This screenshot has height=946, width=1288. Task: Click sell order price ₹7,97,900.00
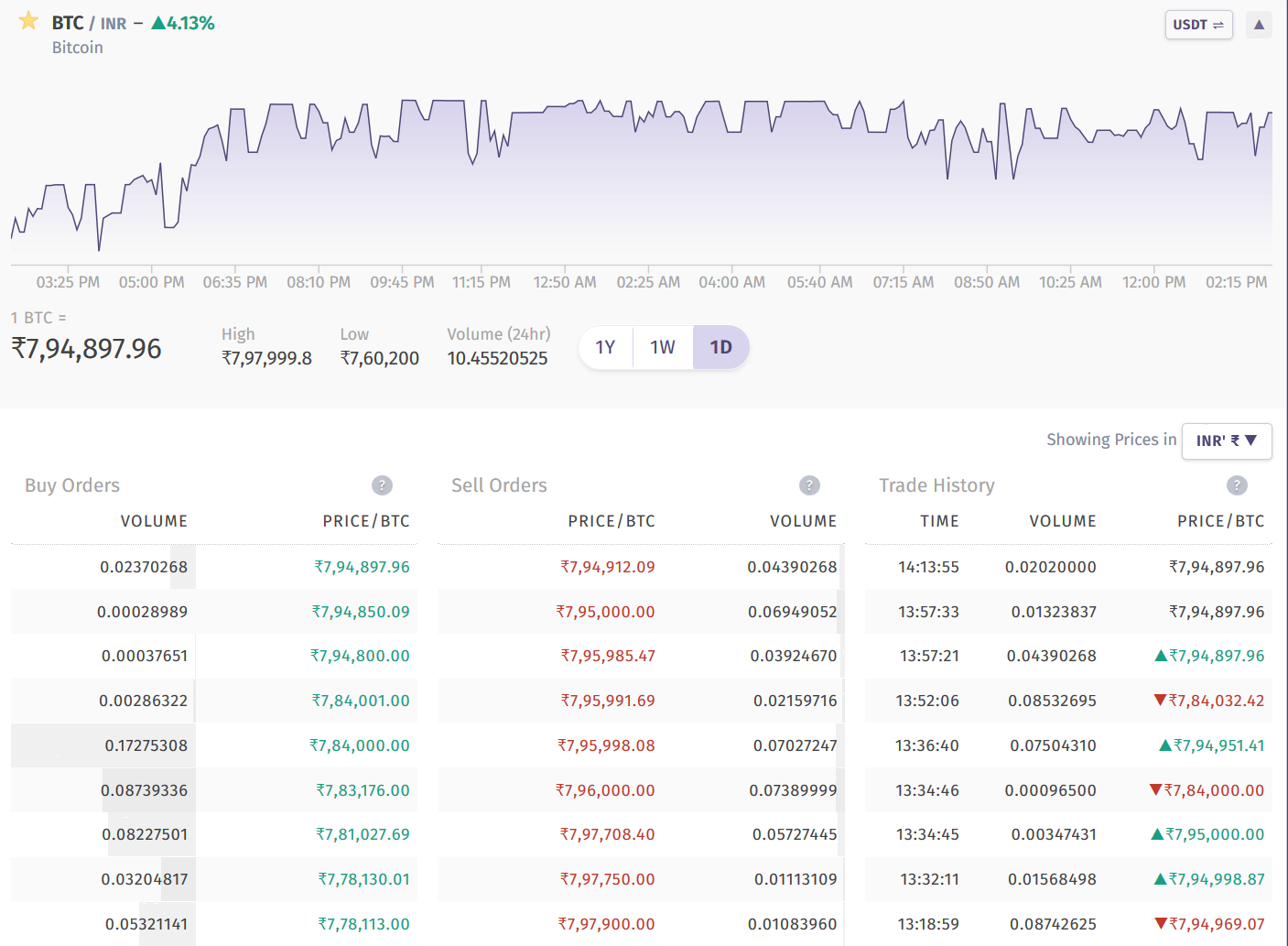coord(607,924)
